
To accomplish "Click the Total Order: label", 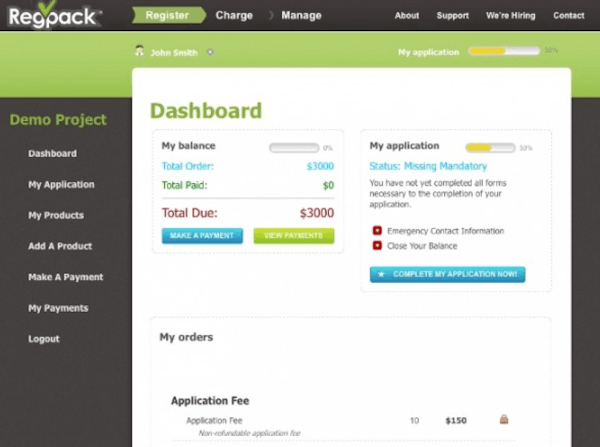I will 188,166.
